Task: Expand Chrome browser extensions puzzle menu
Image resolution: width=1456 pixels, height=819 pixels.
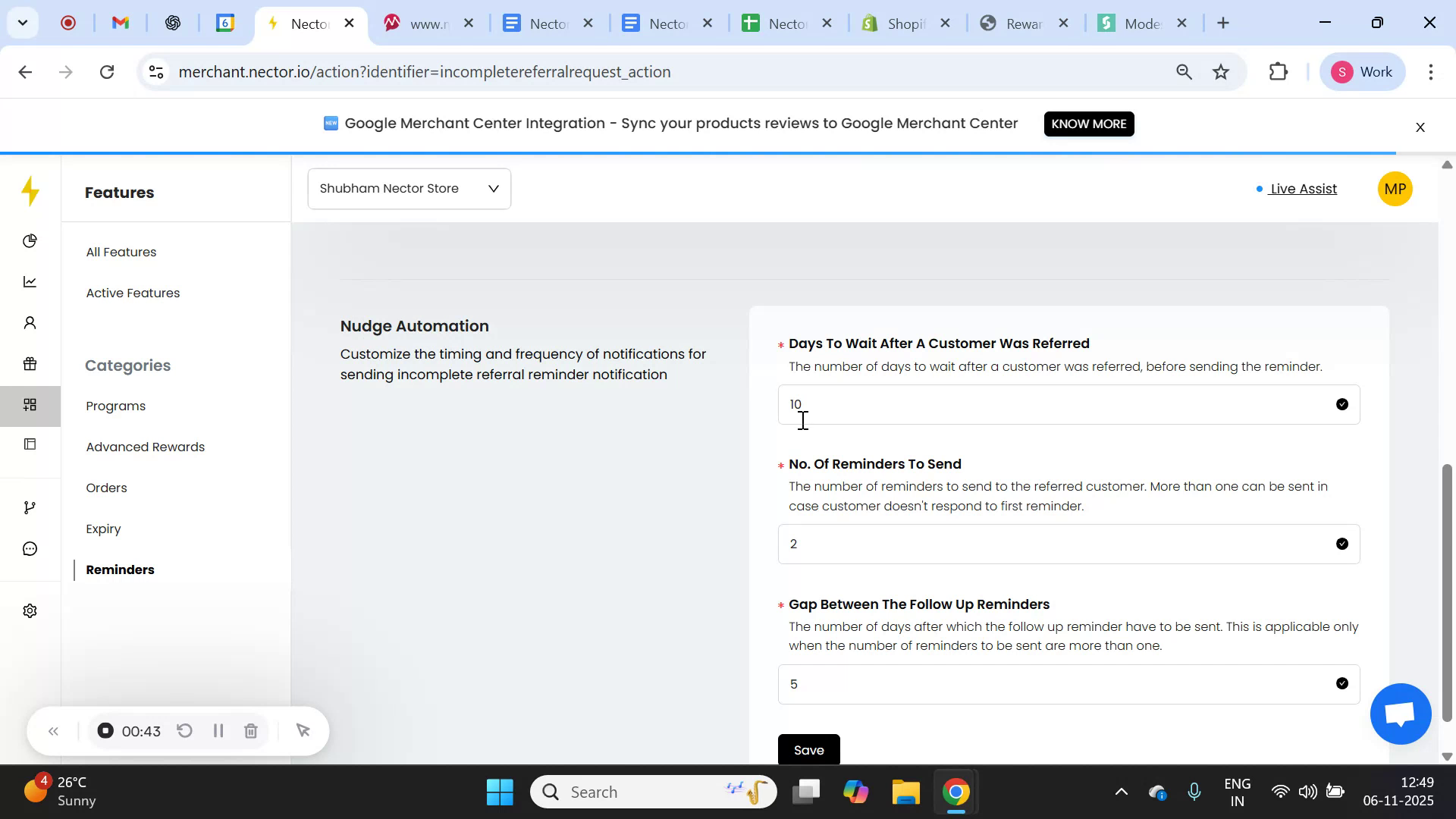Action: (x=1278, y=71)
